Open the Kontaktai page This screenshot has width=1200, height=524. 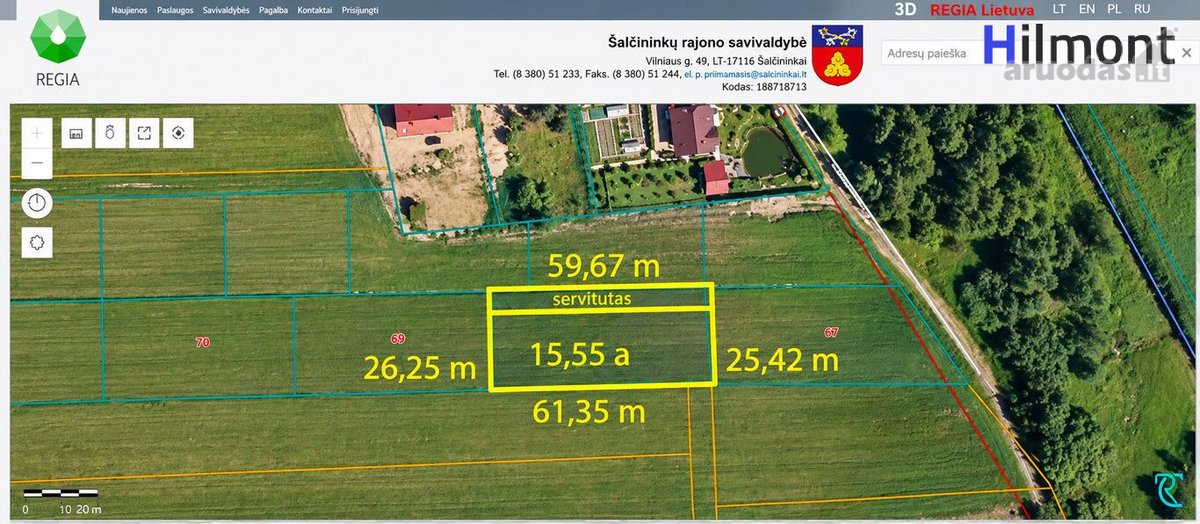pos(315,9)
